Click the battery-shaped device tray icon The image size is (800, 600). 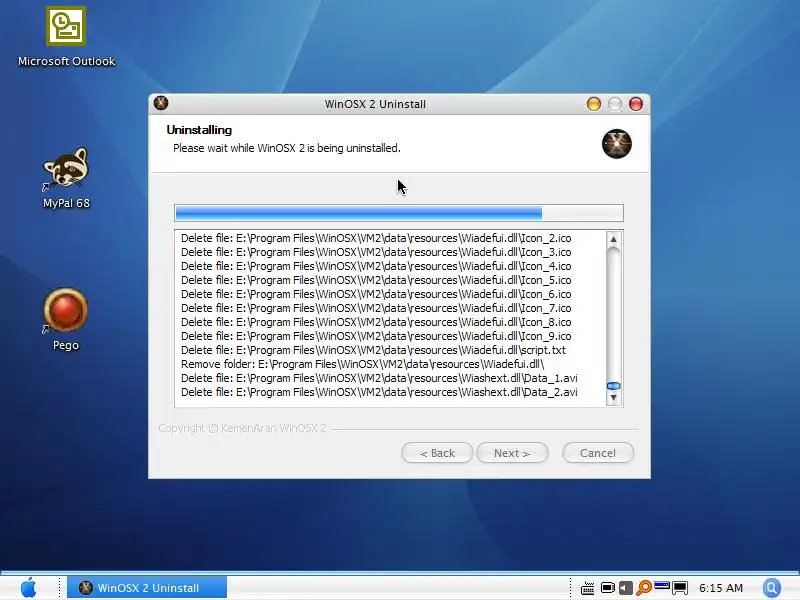pyautogui.click(x=607, y=588)
